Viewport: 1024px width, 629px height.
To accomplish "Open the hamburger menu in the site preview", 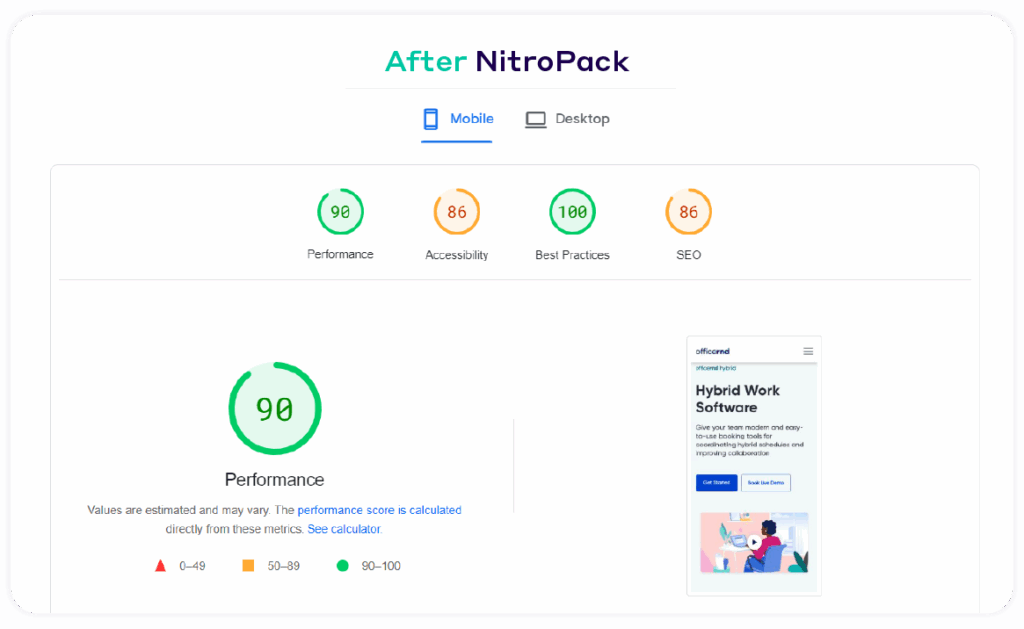I will click(808, 350).
